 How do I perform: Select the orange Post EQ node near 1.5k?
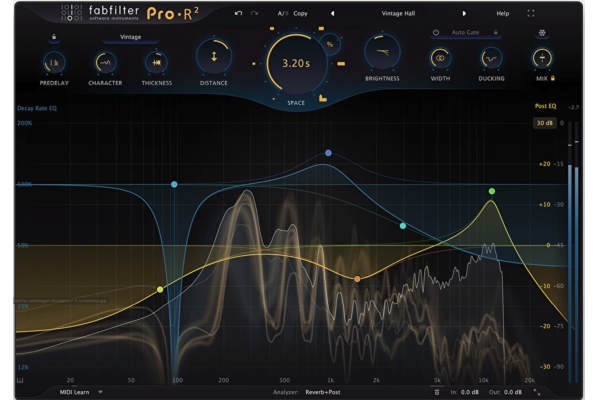[x=357, y=279]
